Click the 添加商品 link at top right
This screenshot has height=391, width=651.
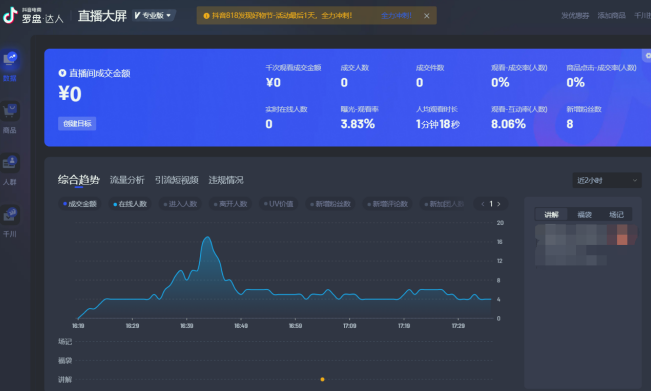click(611, 15)
